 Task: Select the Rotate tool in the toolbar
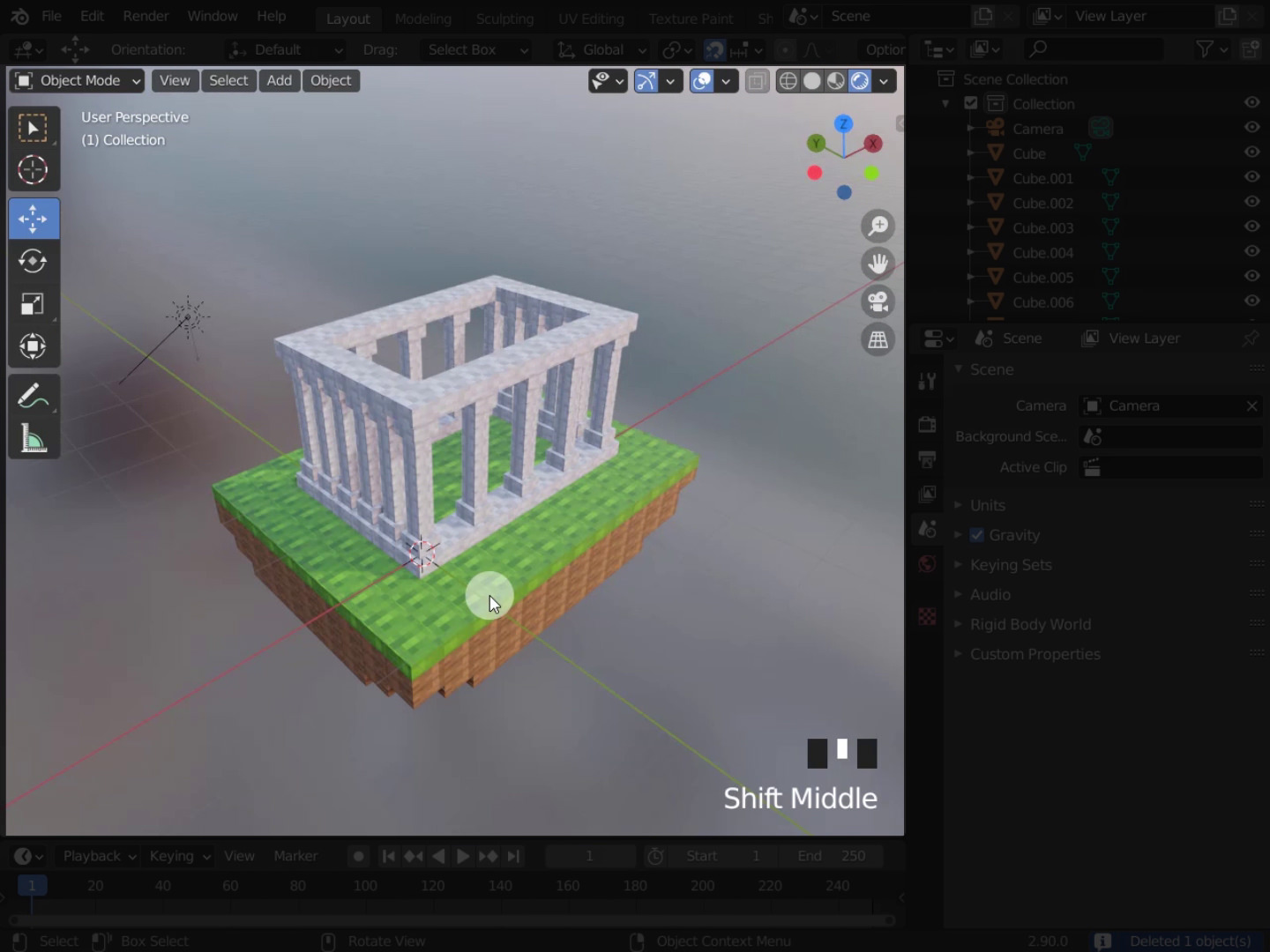[33, 261]
